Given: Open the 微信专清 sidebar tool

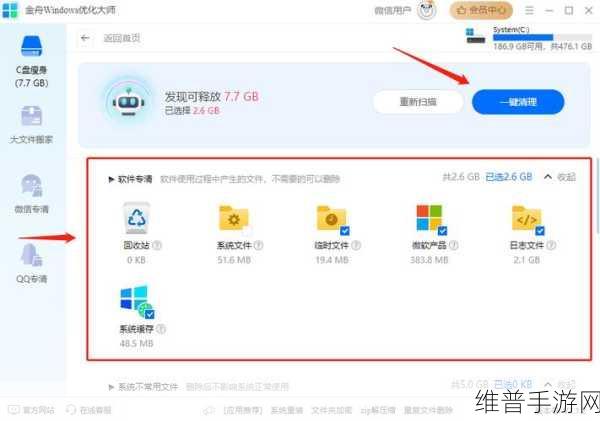Looking at the screenshot, I should 31,194.
